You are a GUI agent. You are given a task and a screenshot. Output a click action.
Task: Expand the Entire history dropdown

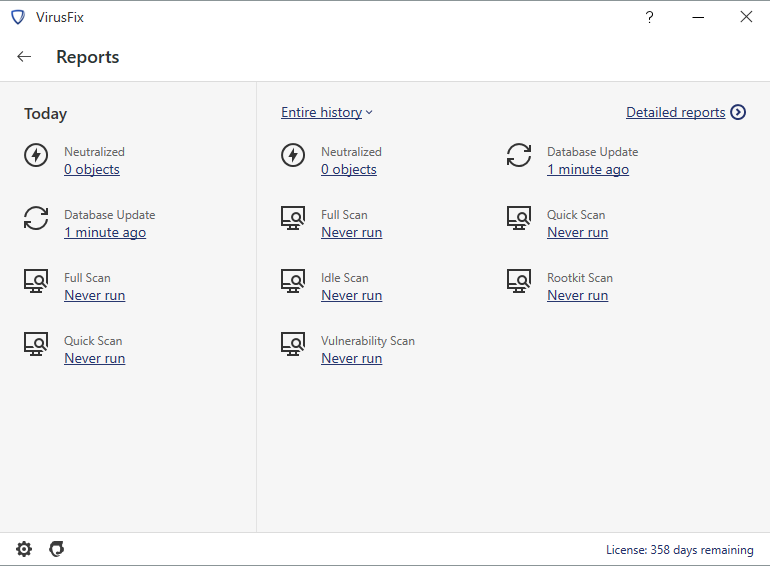coord(327,112)
